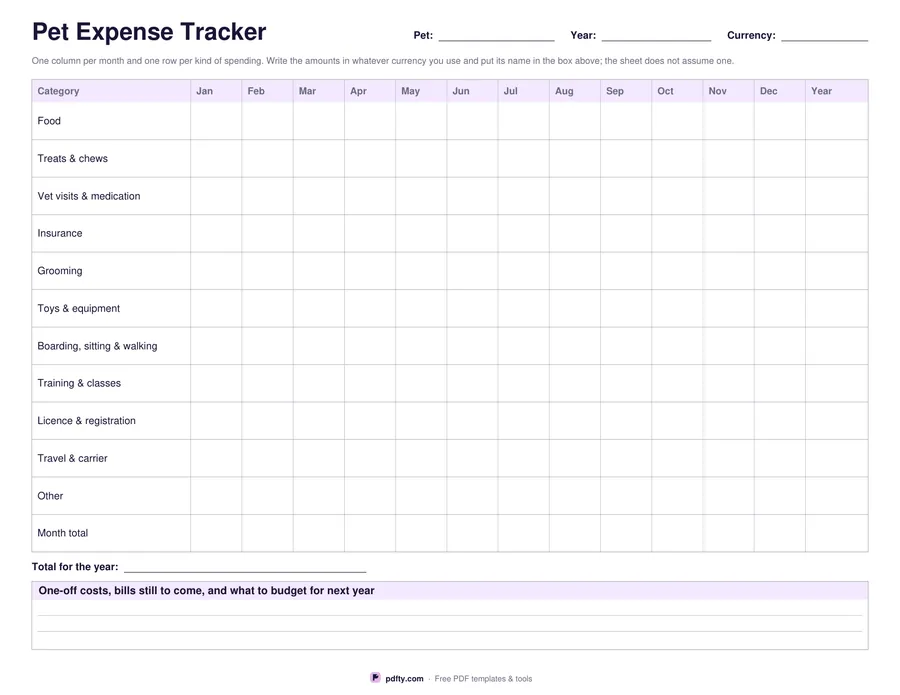Click the Total for the year line
This screenshot has height=695, width=900.
pyautogui.click(x=245, y=566)
